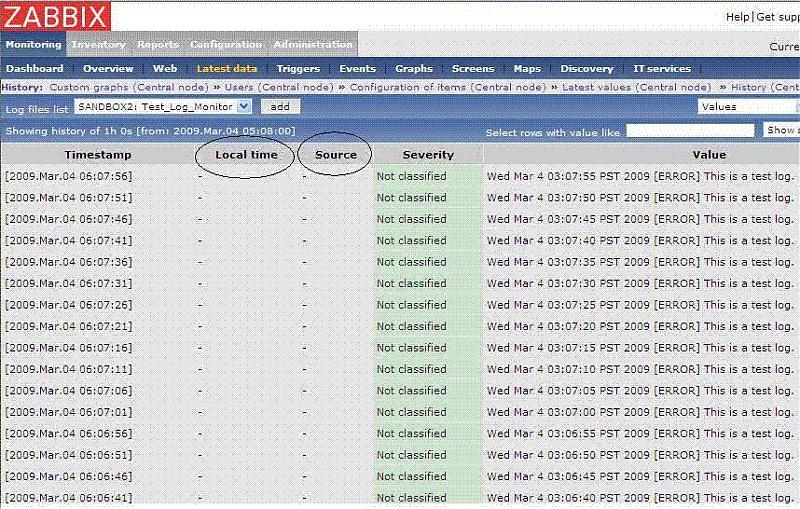This screenshot has width=800, height=509.
Task: Select timestamp [2009.Mar.04 06:07:31]
Action: click(x=68, y=283)
